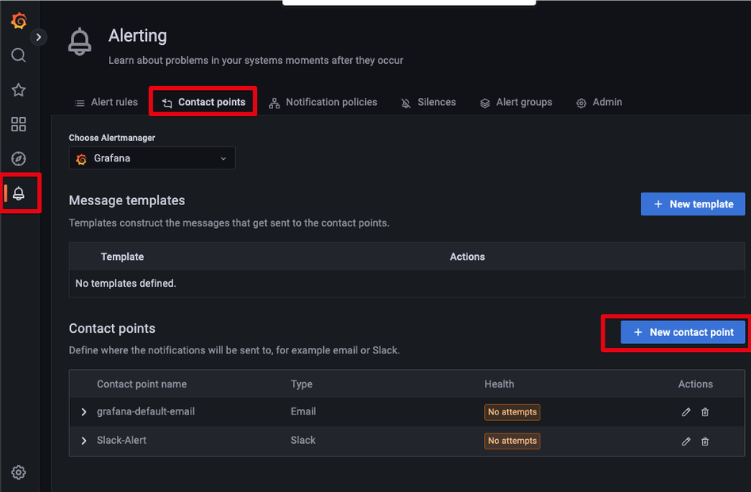Delete grafana-default-email with the trash icon
The image size is (751, 492).
click(x=705, y=412)
